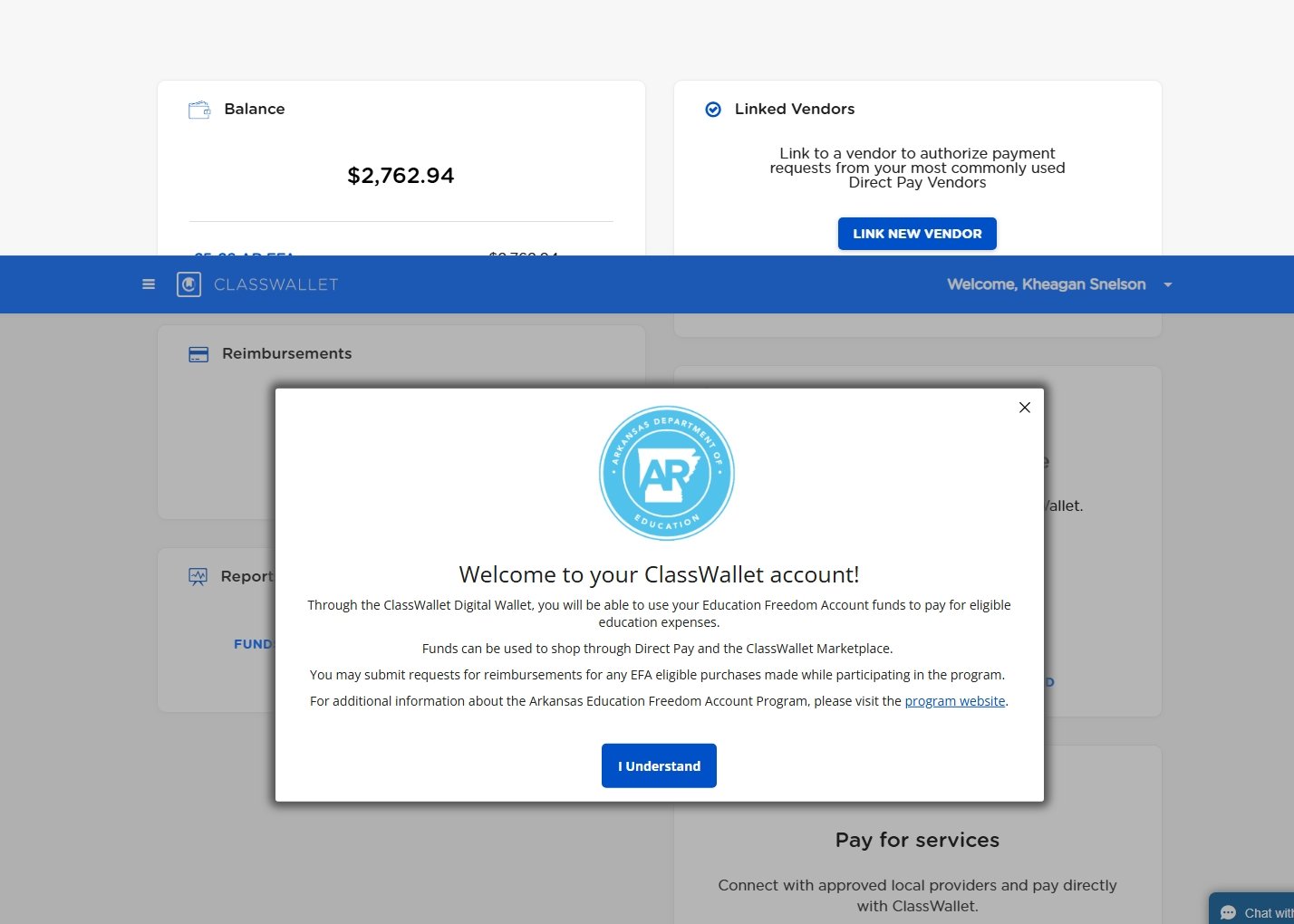Click the partially hidden FUND link under Reports
This screenshot has height=924, width=1294.
[254, 644]
